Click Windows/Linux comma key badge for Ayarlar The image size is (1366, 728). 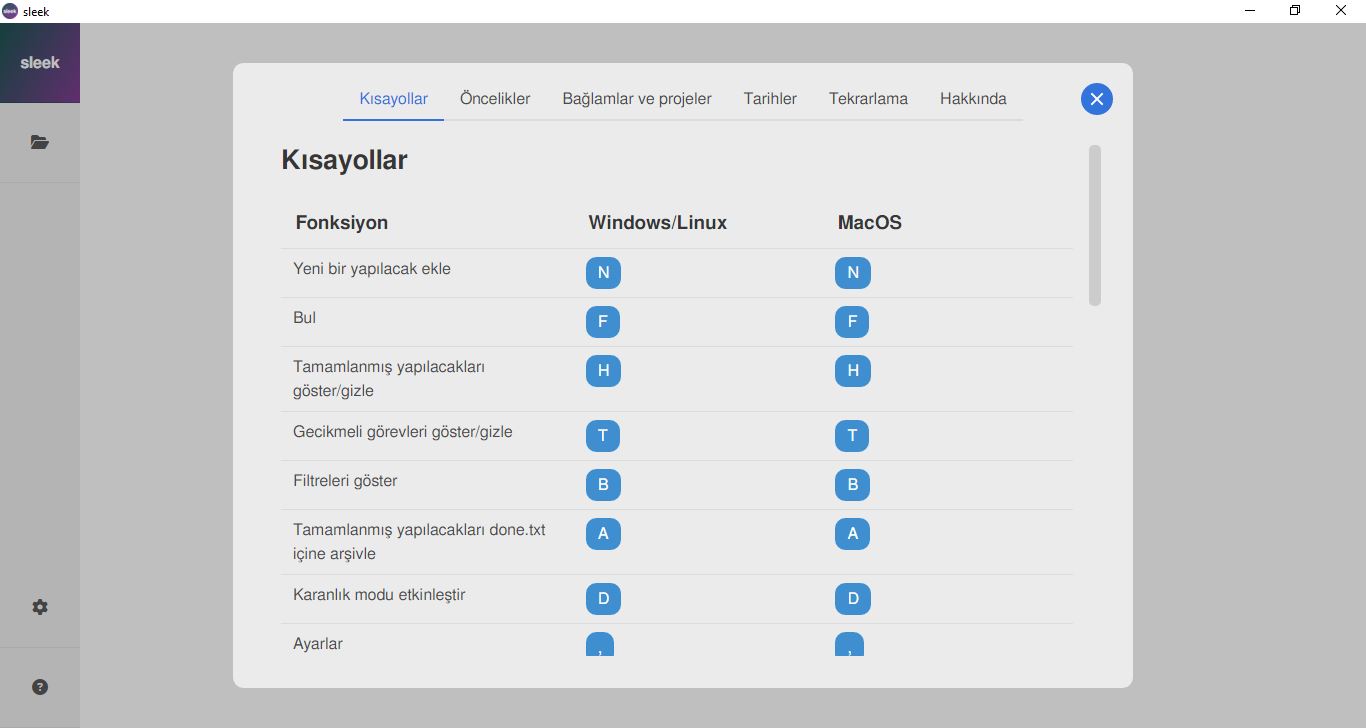point(600,644)
